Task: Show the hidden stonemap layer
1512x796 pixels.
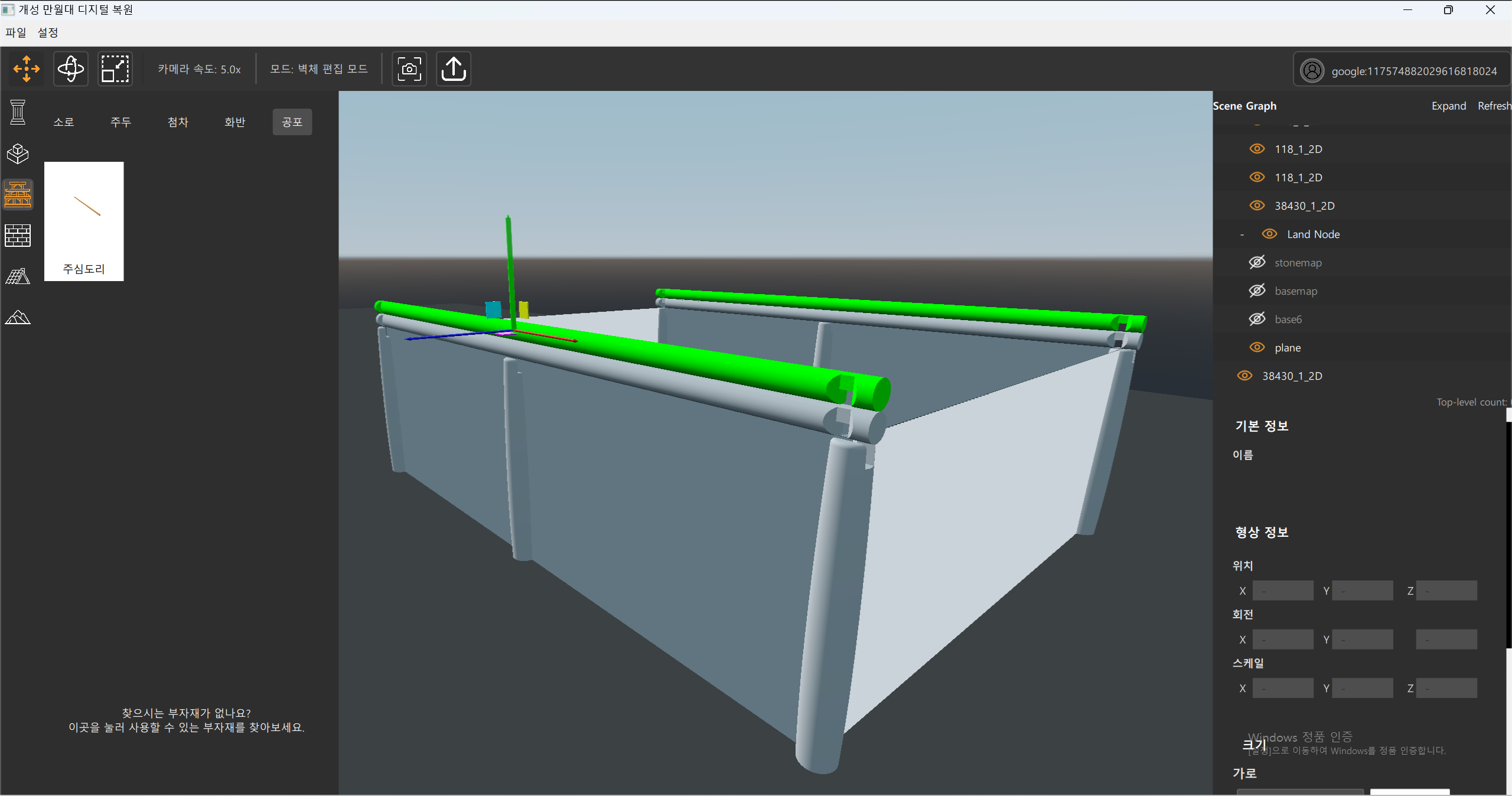Action: click(1257, 262)
